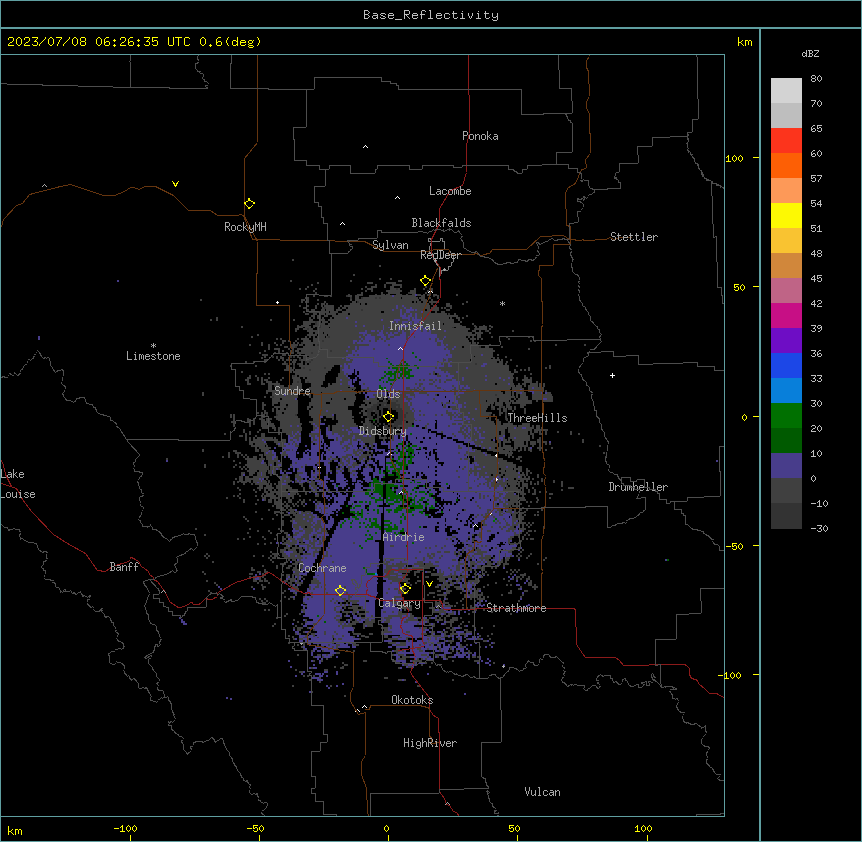Select the asterisk marker above Limestone label

(153, 345)
